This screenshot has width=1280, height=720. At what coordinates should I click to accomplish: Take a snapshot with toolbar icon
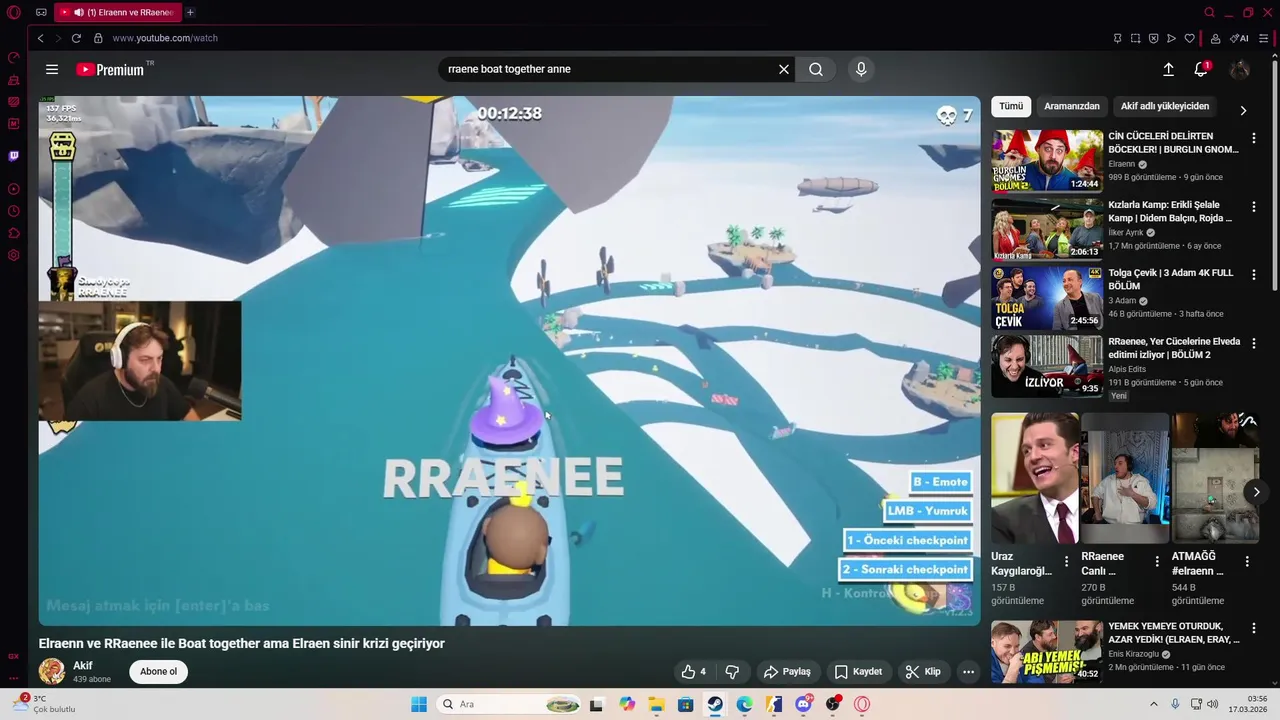click(x=1135, y=38)
